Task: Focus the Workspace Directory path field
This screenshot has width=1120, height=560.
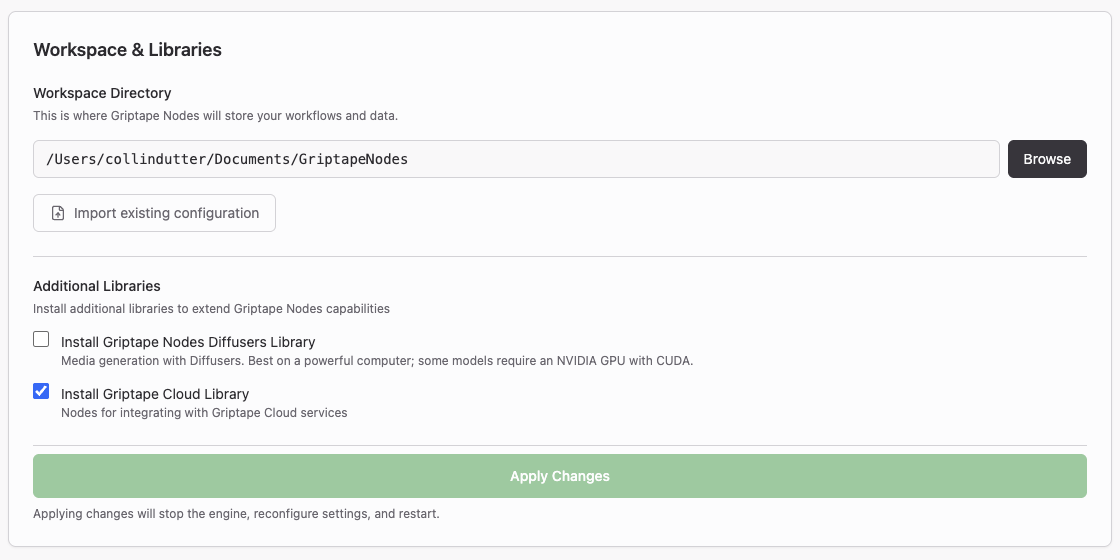Action: [516, 159]
